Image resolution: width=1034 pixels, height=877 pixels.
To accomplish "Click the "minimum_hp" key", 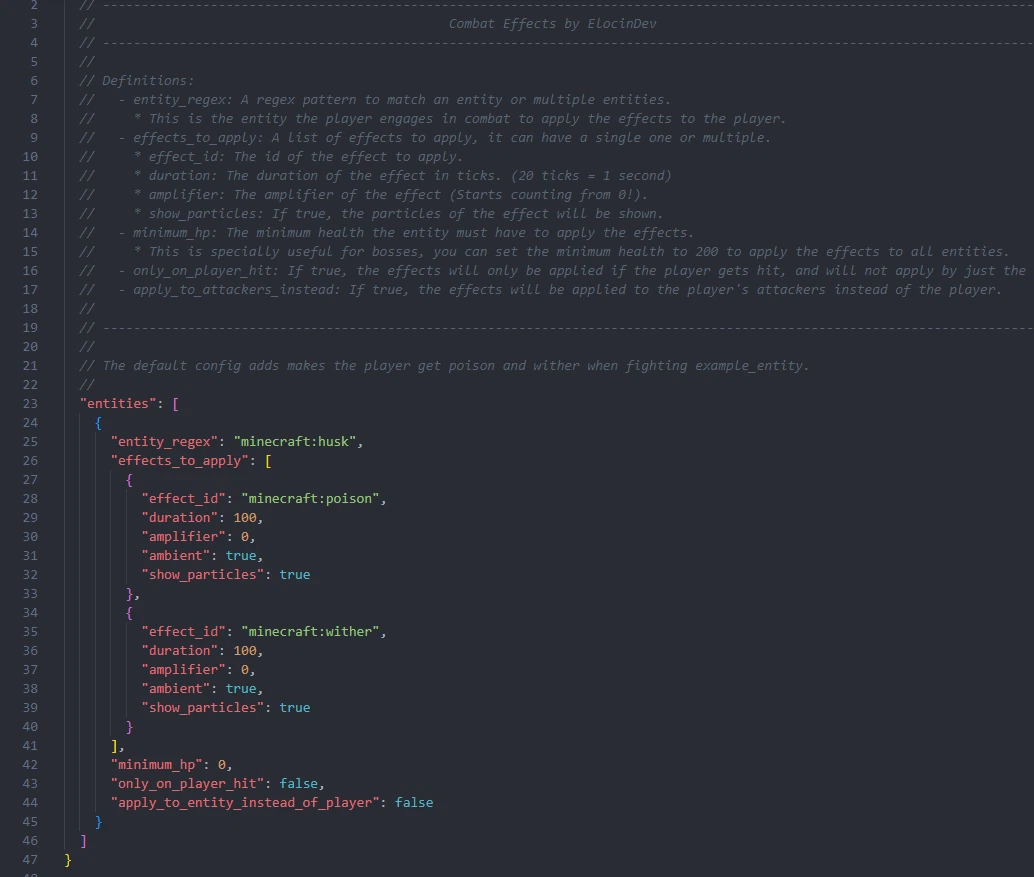I will (156, 765).
